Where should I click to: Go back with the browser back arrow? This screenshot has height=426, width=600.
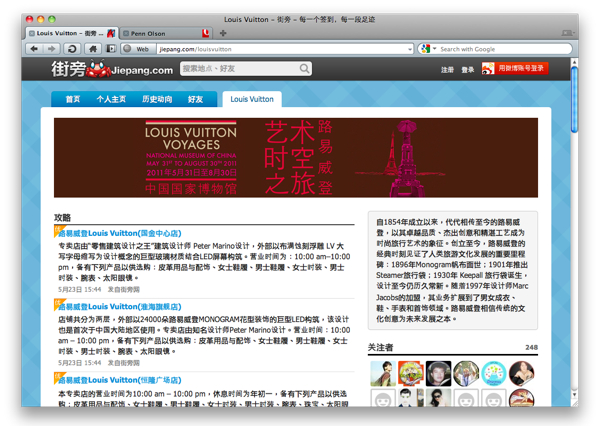[34, 49]
